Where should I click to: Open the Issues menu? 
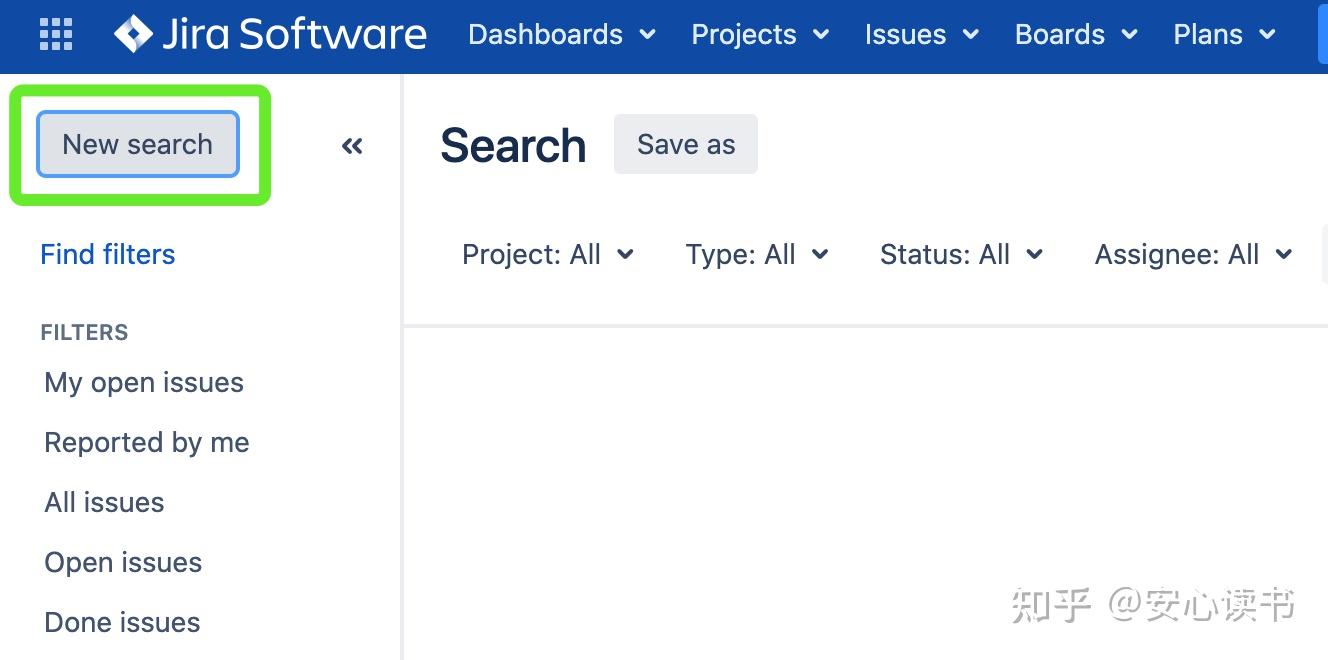point(921,34)
